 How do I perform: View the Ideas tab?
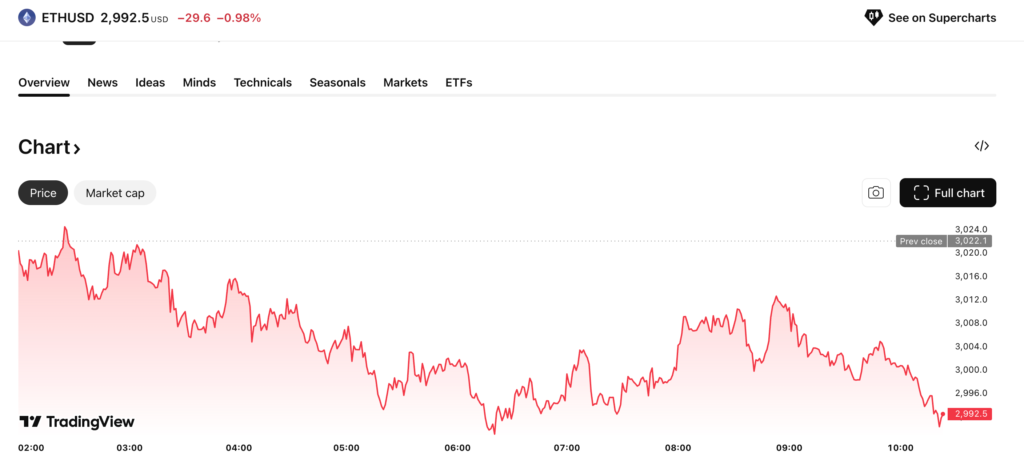point(150,82)
